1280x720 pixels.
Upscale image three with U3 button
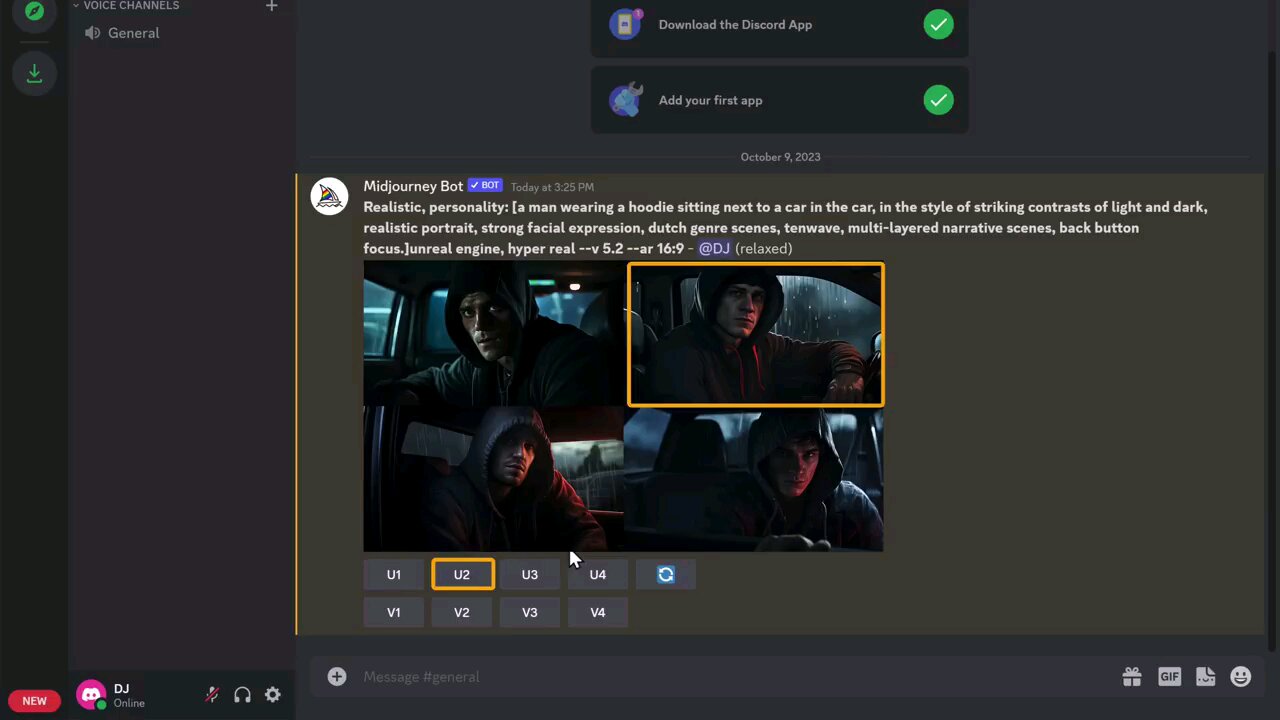click(x=530, y=575)
